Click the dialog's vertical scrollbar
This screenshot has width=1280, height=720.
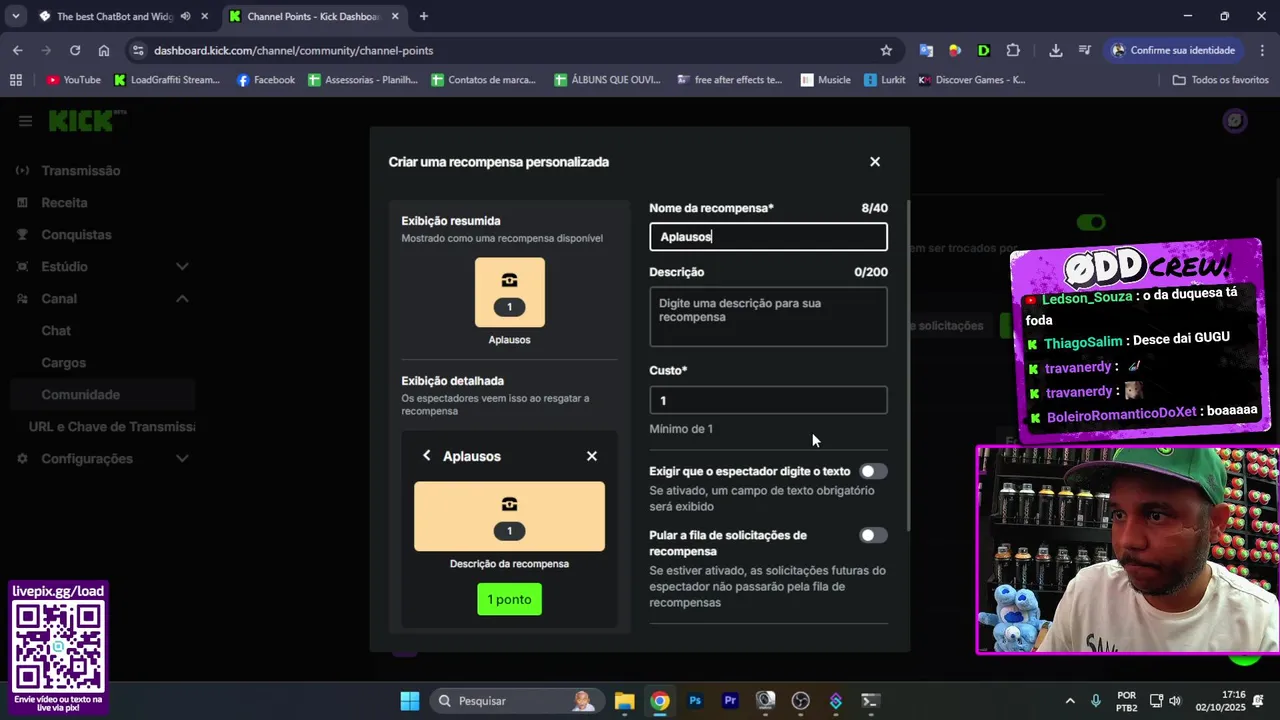[x=908, y=366]
